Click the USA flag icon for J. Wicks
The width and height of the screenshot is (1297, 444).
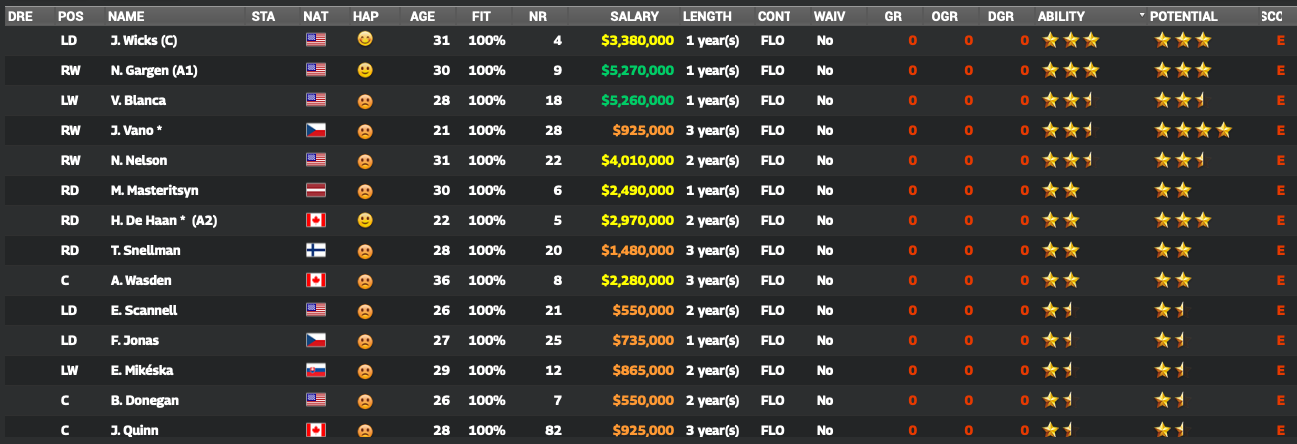tap(316, 41)
